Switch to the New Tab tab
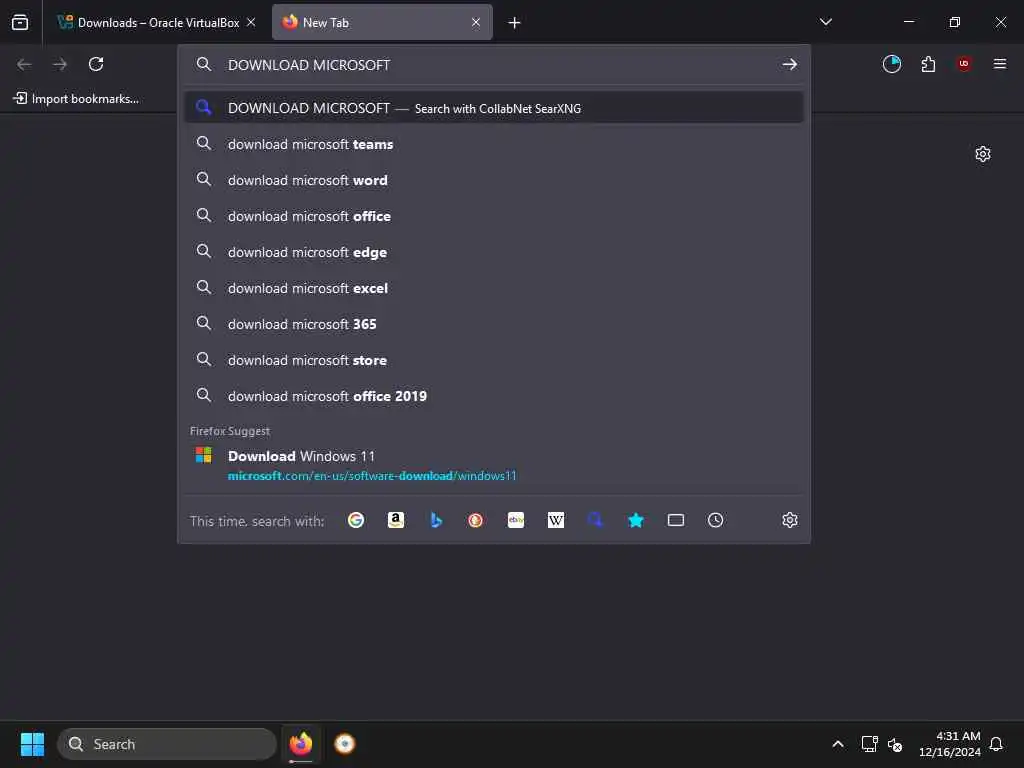The image size is (1024, 768). 382,22
